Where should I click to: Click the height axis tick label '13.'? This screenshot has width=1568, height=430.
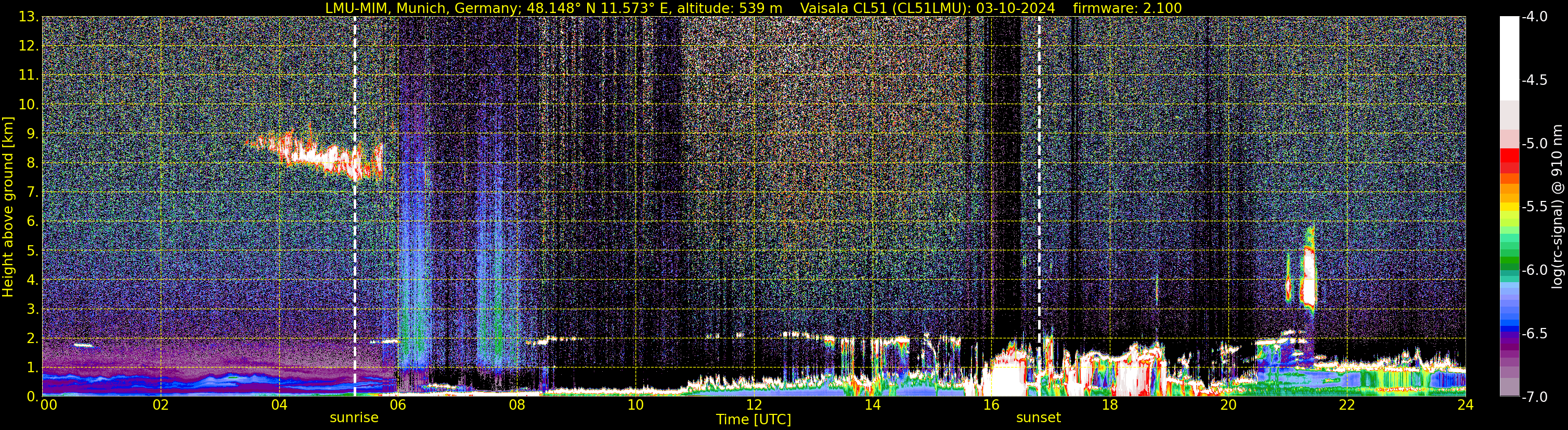[x=29, y=17]
